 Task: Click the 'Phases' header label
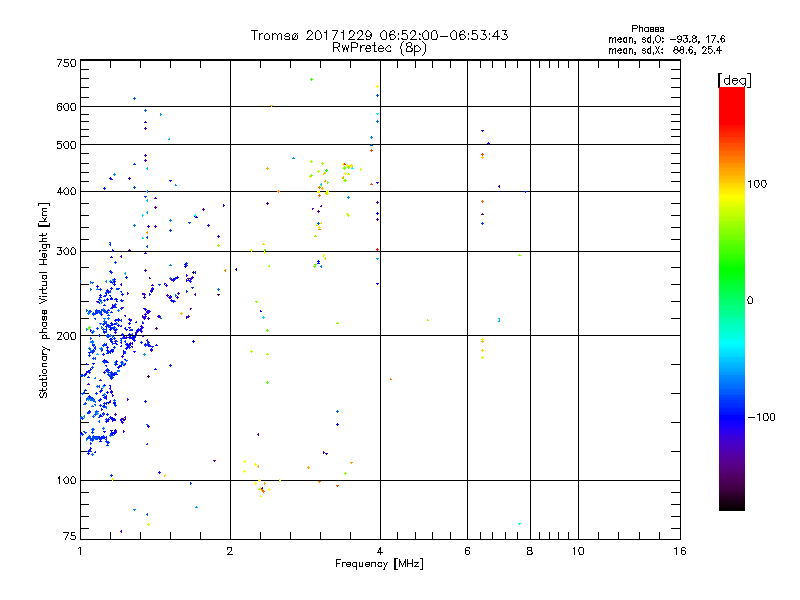click(x=647, y=29)
